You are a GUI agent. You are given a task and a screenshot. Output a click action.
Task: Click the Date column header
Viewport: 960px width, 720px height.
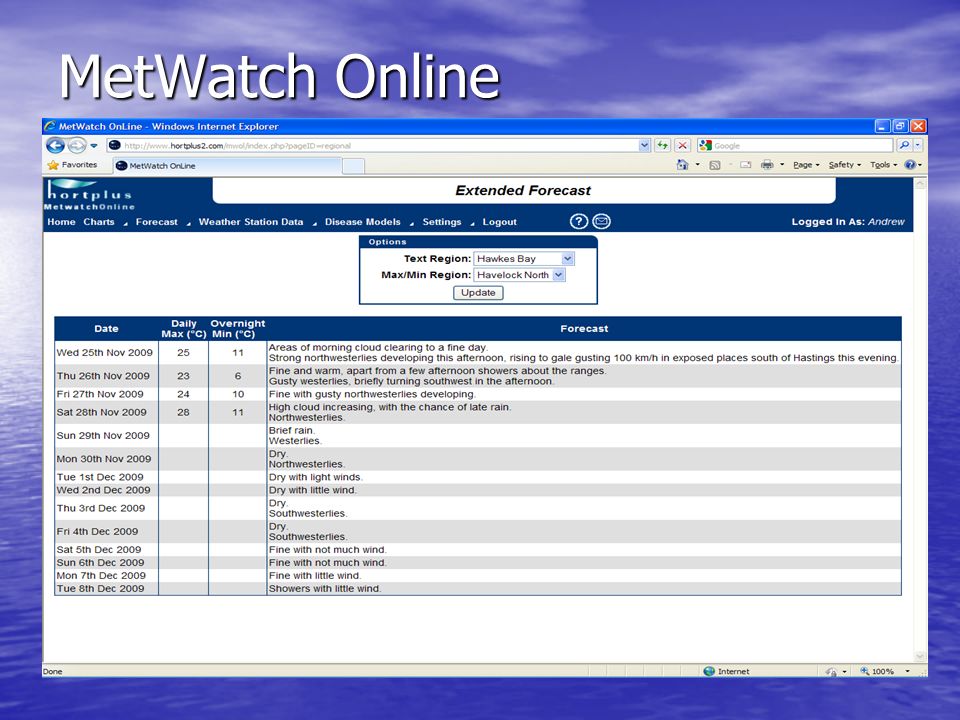(x=107, y=329)
